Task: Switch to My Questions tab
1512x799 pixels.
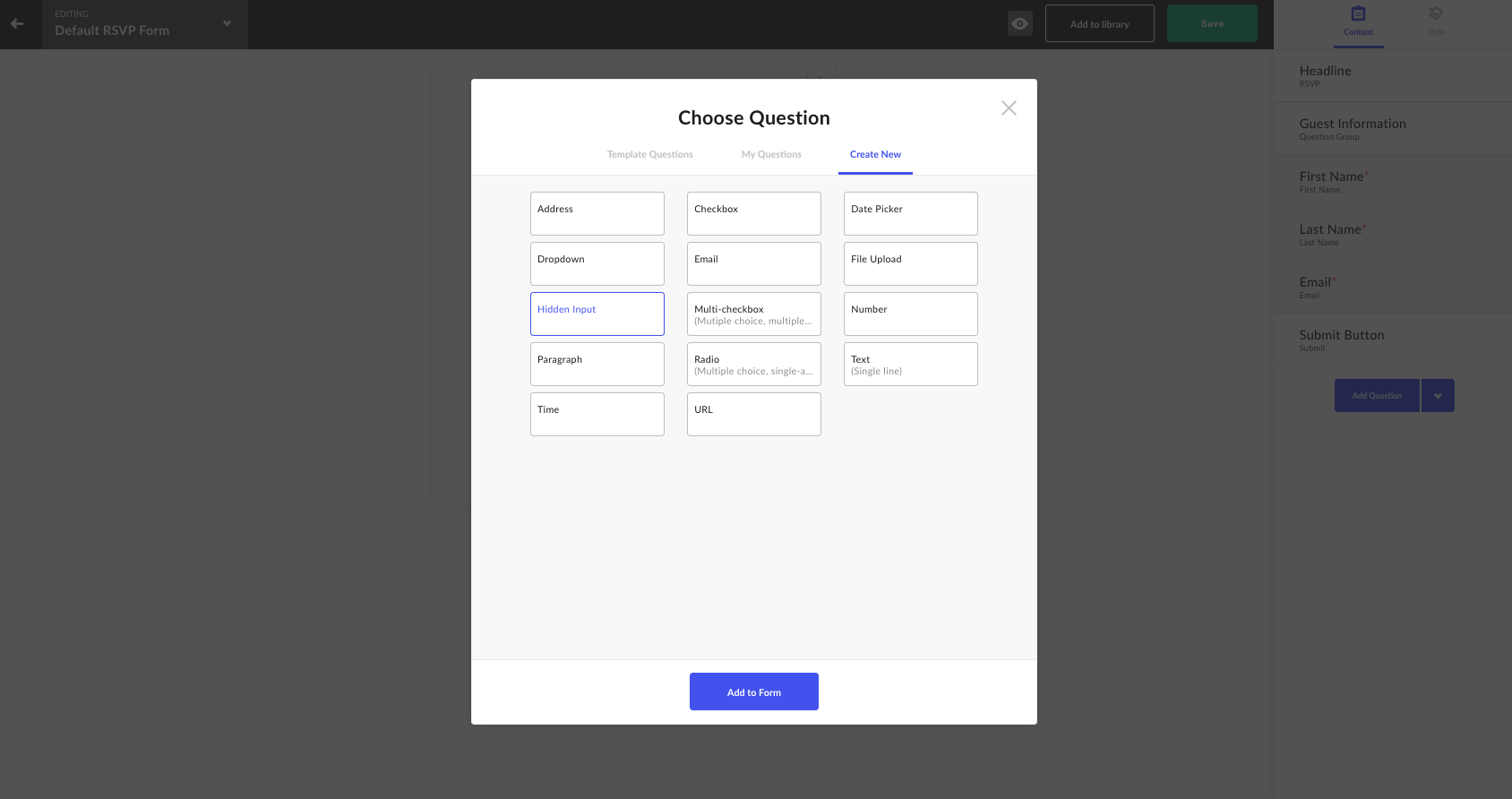Action: pyautogui.click(x=771, y=154)
